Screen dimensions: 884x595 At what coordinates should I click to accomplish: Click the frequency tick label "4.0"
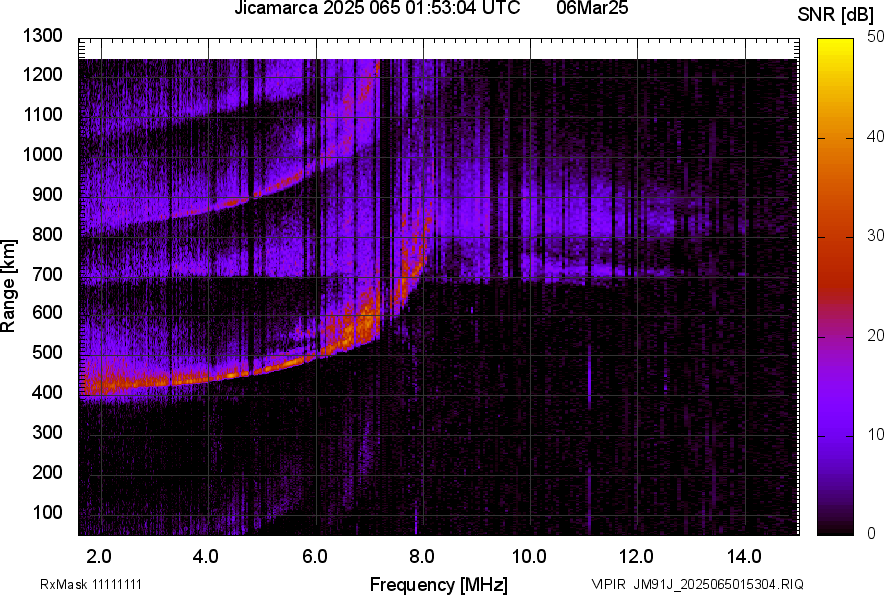point(205,557)
